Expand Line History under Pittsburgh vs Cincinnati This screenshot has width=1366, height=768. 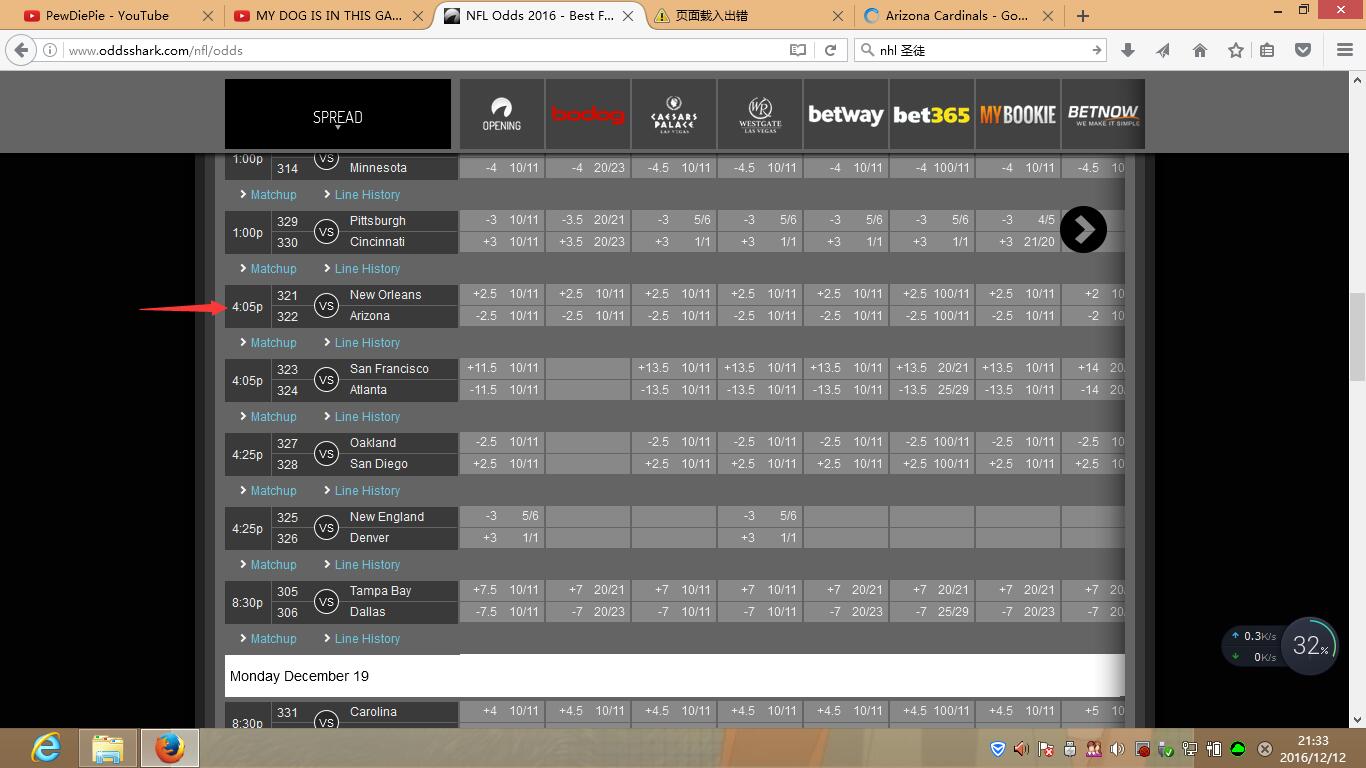367,269
